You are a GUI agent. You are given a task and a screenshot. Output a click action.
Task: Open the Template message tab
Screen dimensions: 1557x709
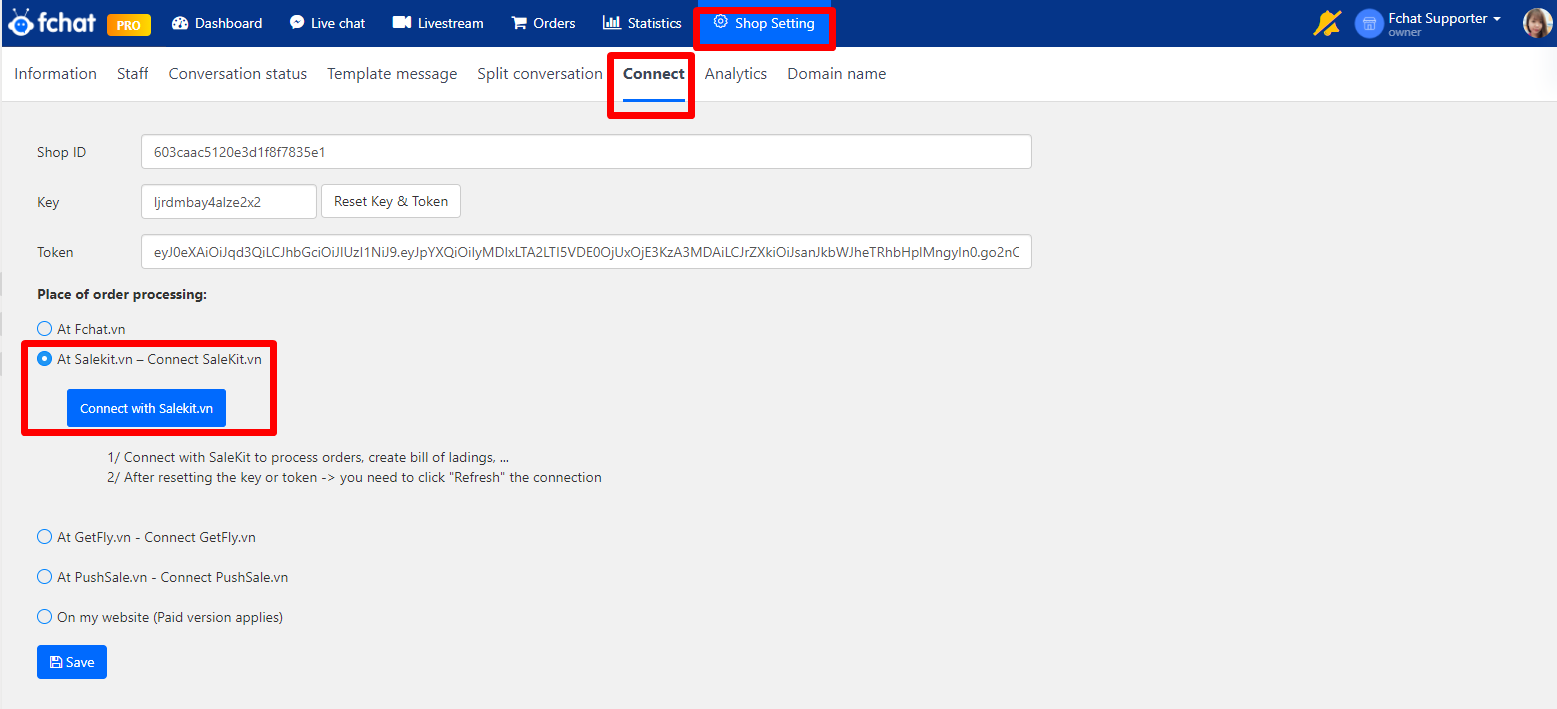coord(392,74)
